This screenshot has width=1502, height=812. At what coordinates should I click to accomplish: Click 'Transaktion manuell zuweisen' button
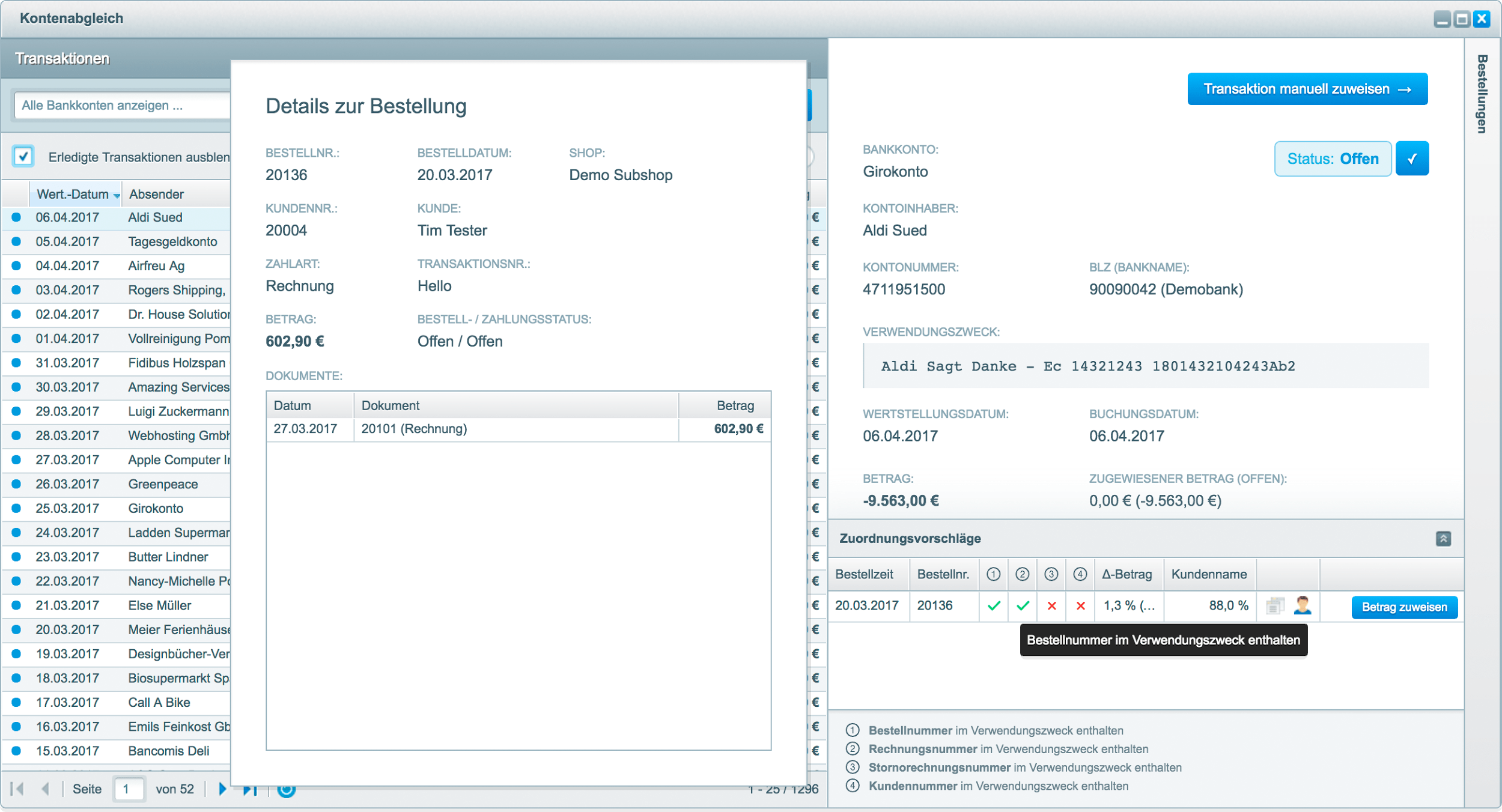click(x=1307, y=89)
